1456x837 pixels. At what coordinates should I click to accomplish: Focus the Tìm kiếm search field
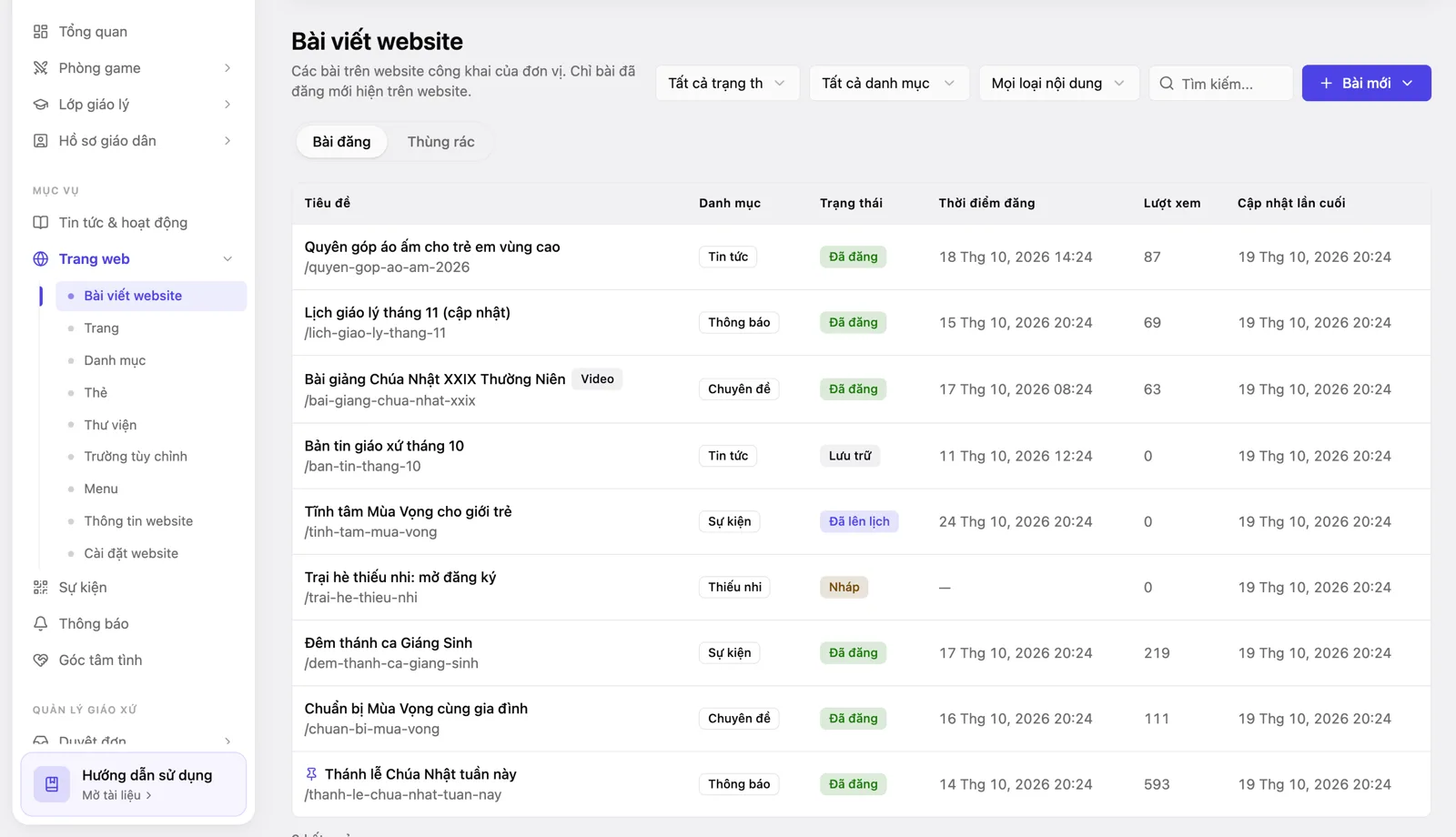tap(1221, 83)
